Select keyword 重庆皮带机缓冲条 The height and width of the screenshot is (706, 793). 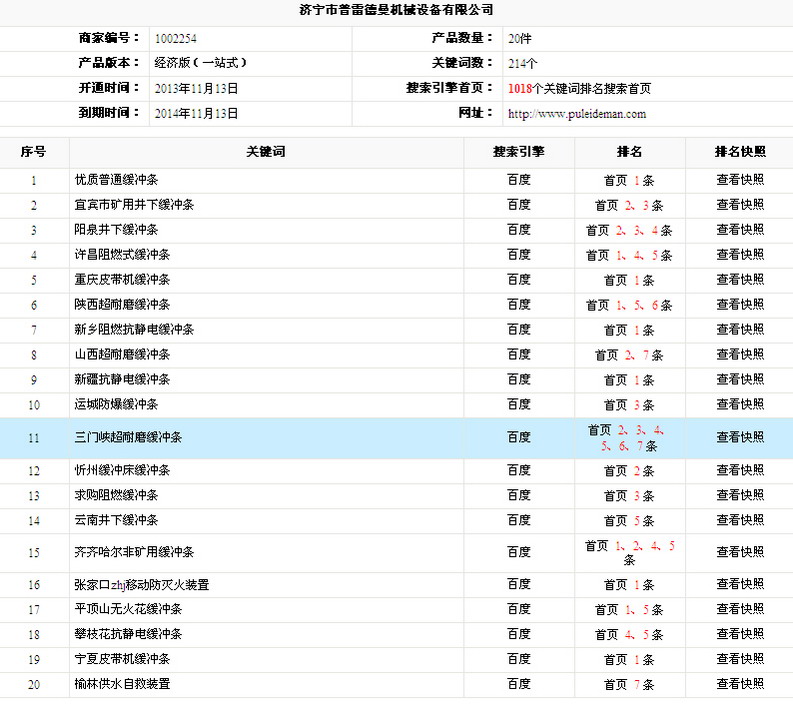122,280
